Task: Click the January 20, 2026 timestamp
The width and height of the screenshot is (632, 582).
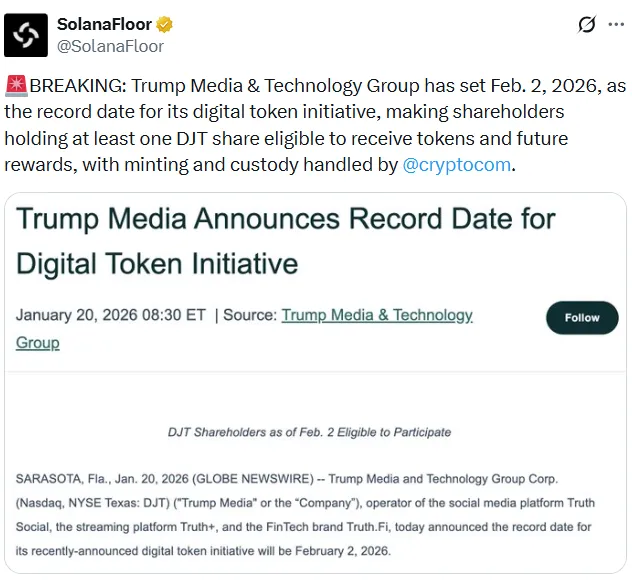Action: pos(110,315)
